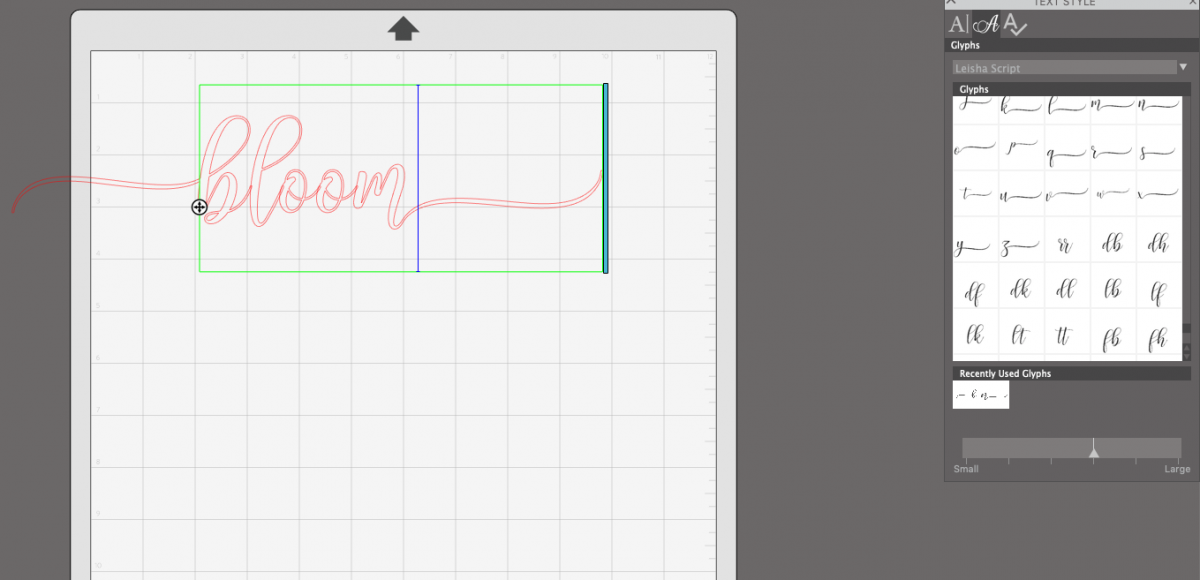Click the glyph list scroll up arrow

(x=1187, y=347)
